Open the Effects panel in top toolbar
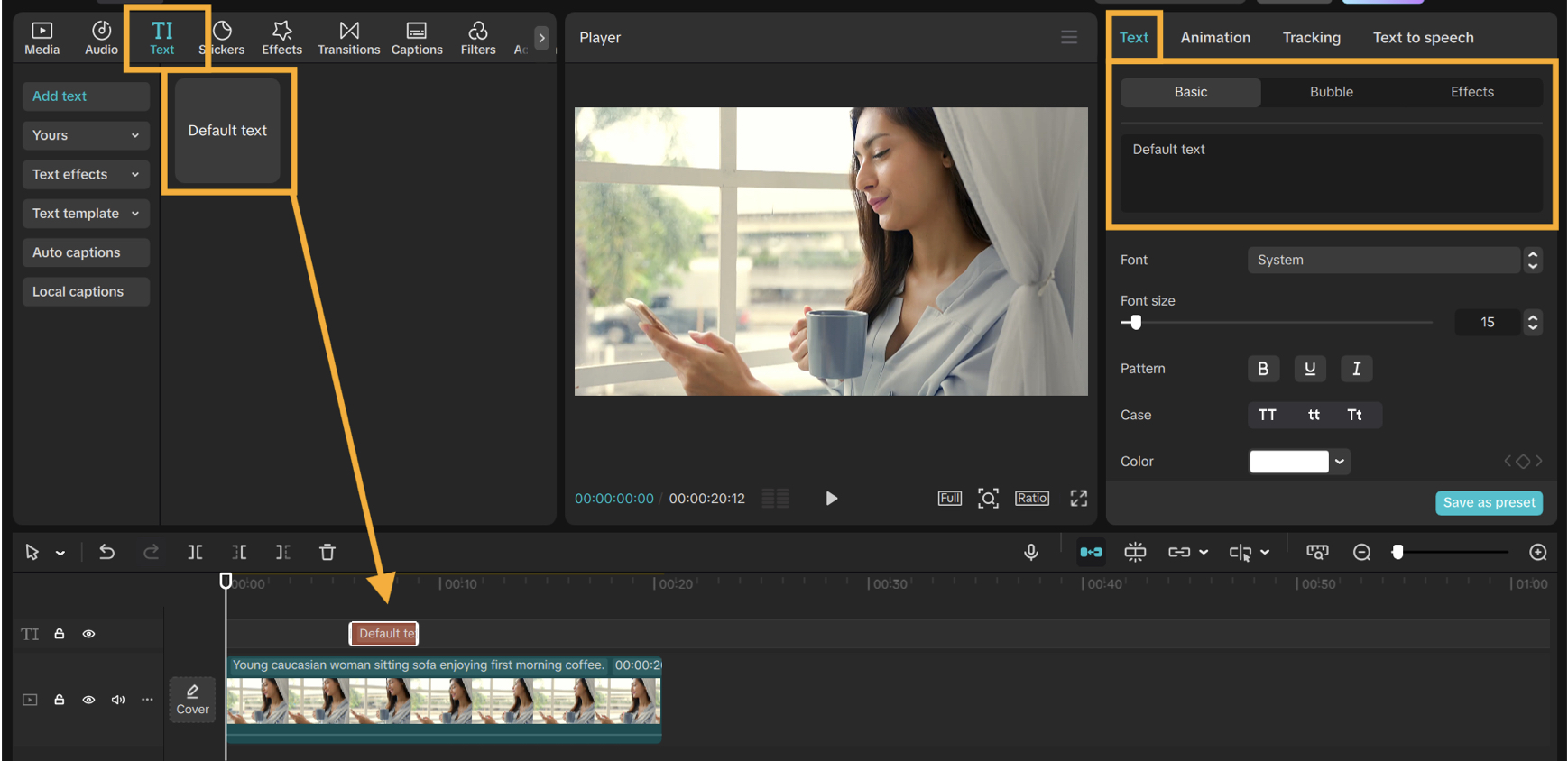The width and height of the screenshot is (1568, 761). (281, 38)
